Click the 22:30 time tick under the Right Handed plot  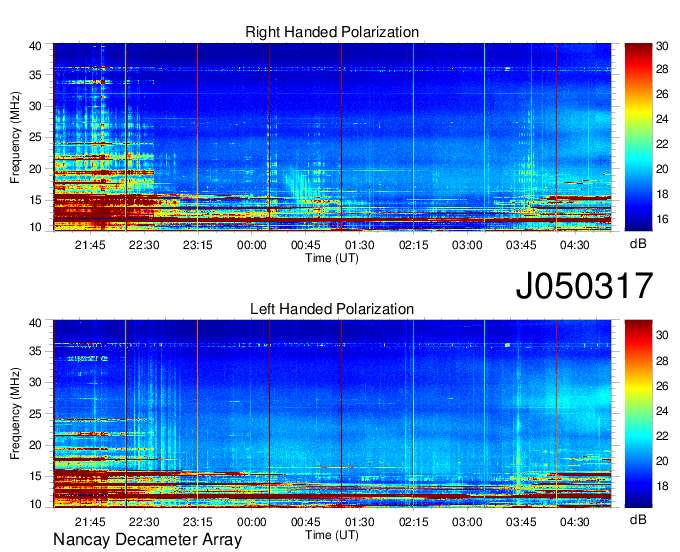tap(144, 245)
